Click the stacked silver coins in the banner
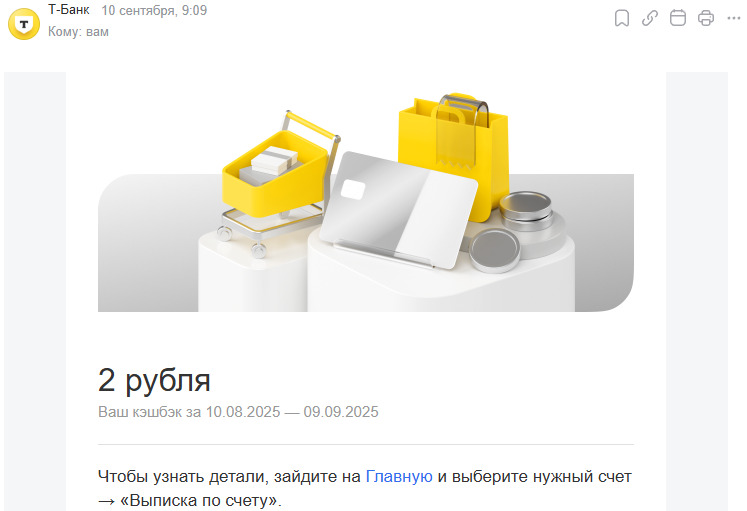This screenshot has width=747, height=511. [526, 211]
